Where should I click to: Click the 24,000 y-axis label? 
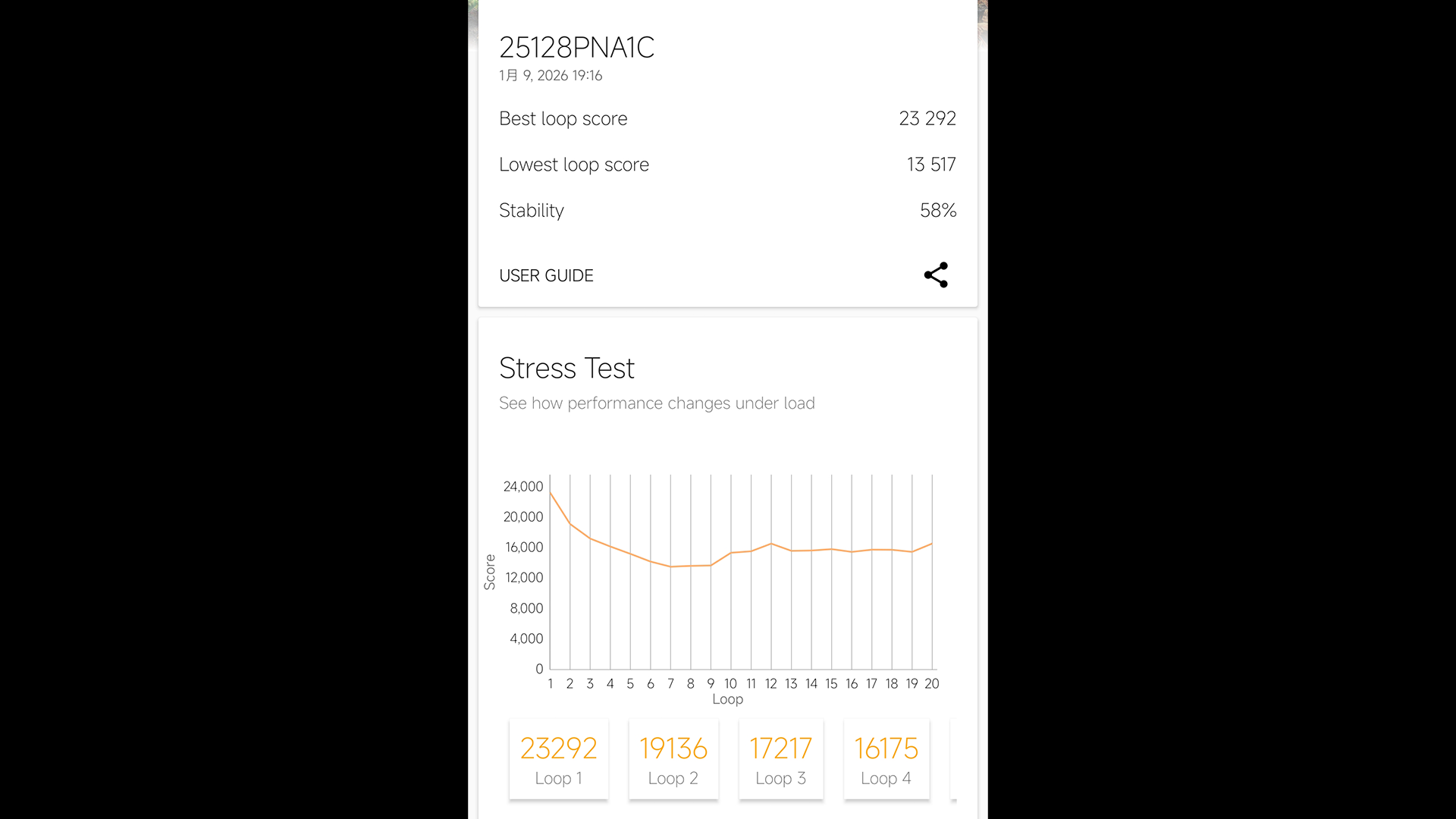523,487
